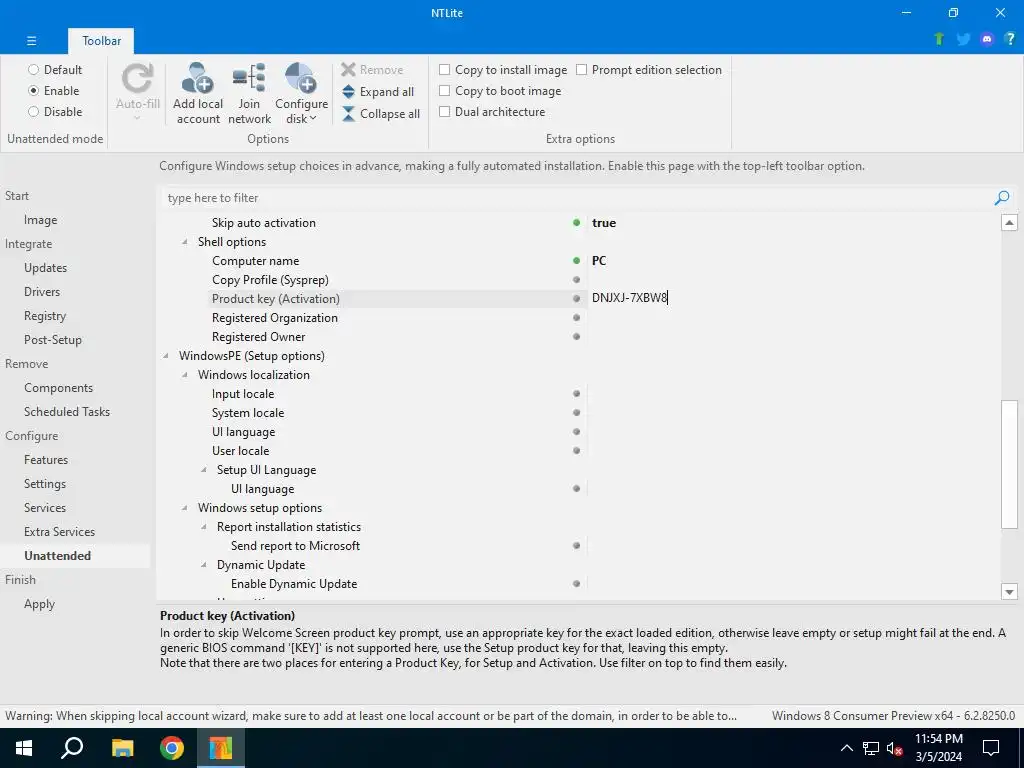
Task: Open the Post-Setup page
Action: click(x=53, y=340)
